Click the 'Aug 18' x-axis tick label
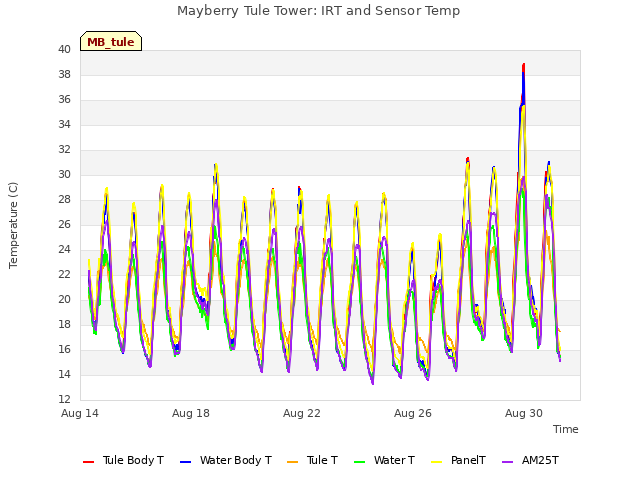Viewport: 640px width, 480px height. point(191,413)
